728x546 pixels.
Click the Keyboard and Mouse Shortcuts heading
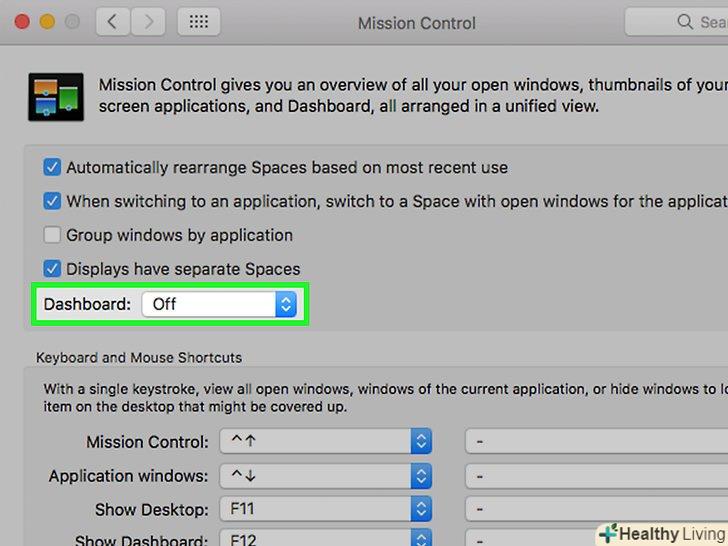pos(139,358)
